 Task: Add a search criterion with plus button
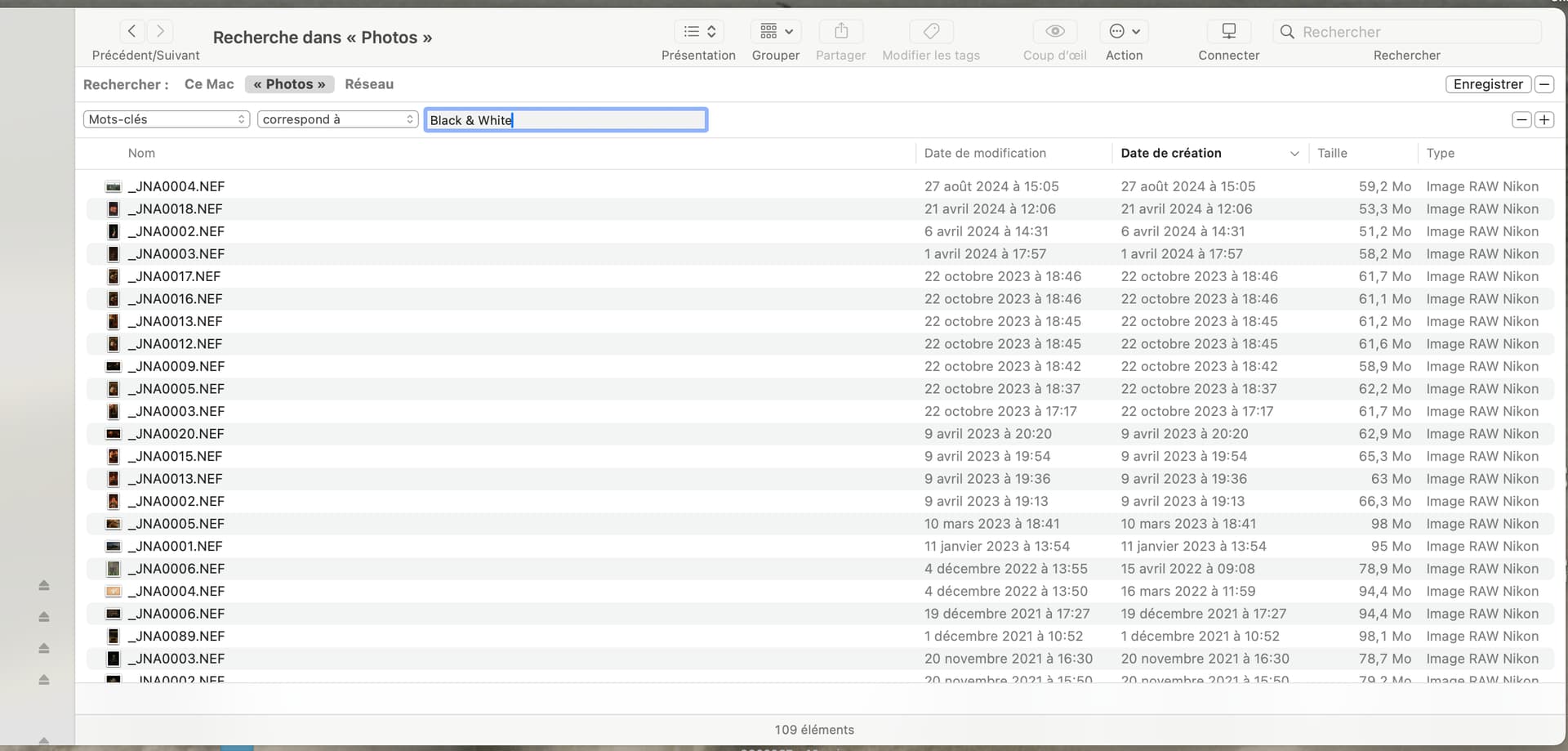[x=1543, y=120]
